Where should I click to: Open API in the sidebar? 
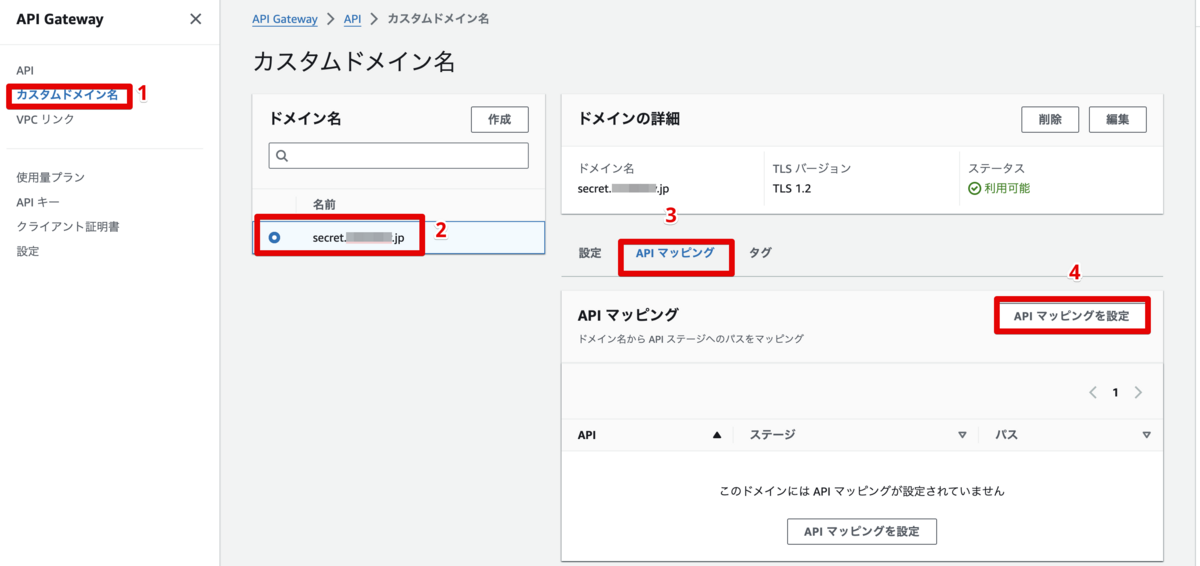[25, 71]
